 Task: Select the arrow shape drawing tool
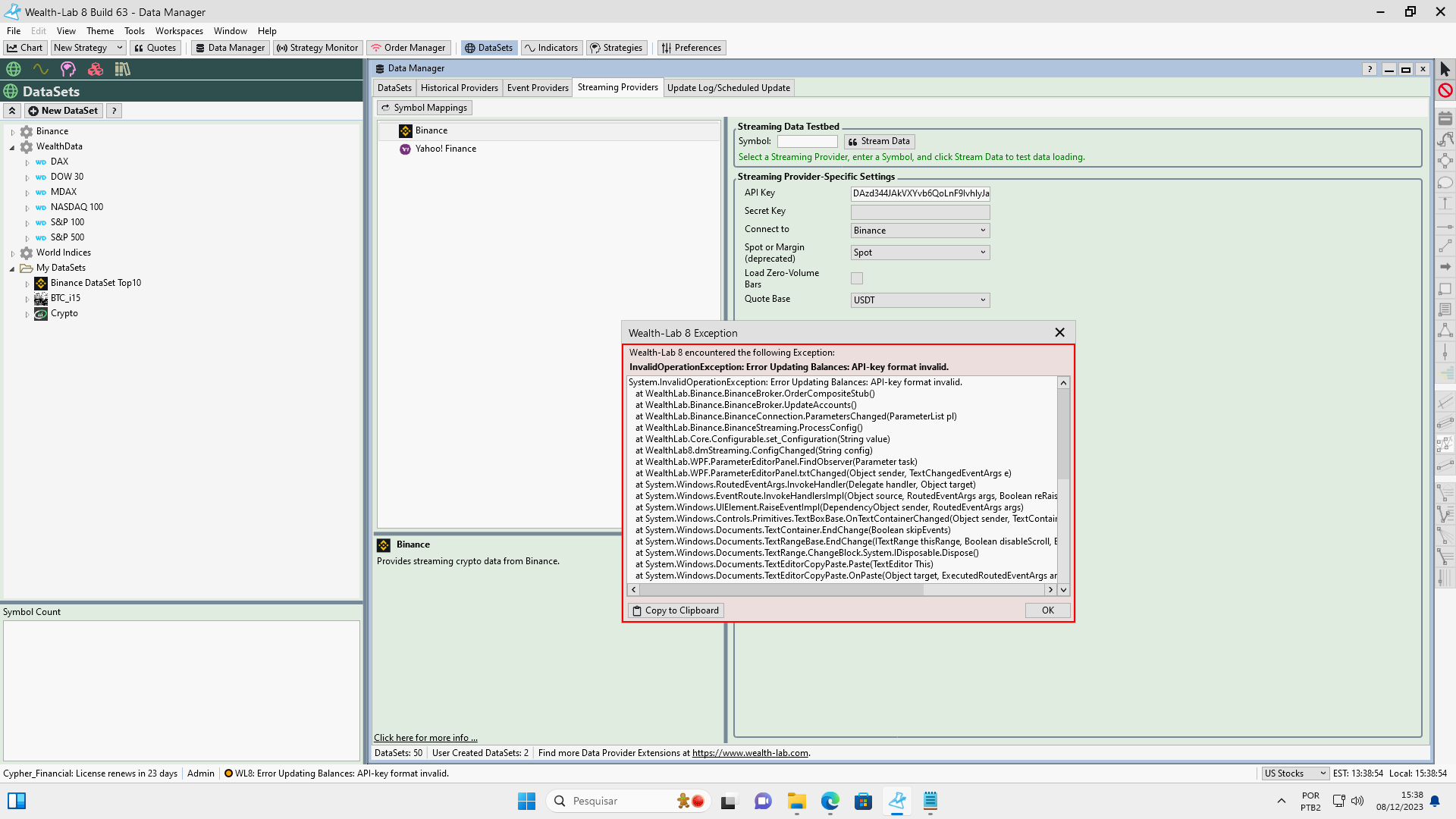(x=1445, y=267)
